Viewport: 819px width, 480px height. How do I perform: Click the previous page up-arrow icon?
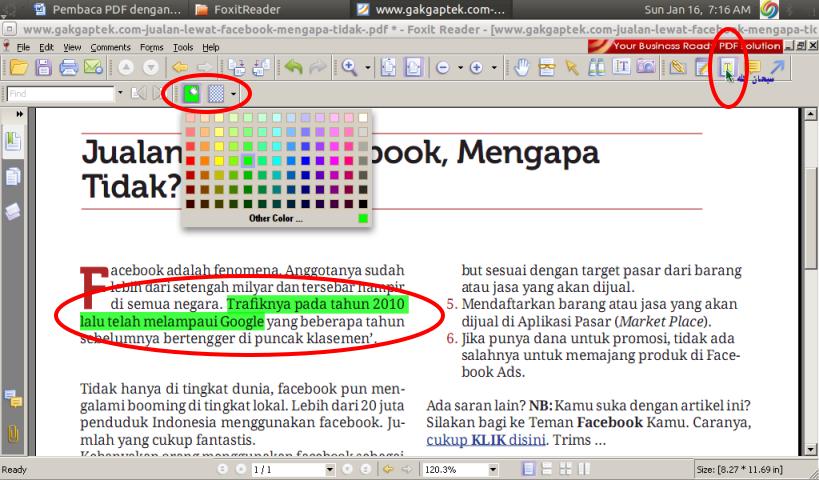pyautogui.click(x=126, y=67)
